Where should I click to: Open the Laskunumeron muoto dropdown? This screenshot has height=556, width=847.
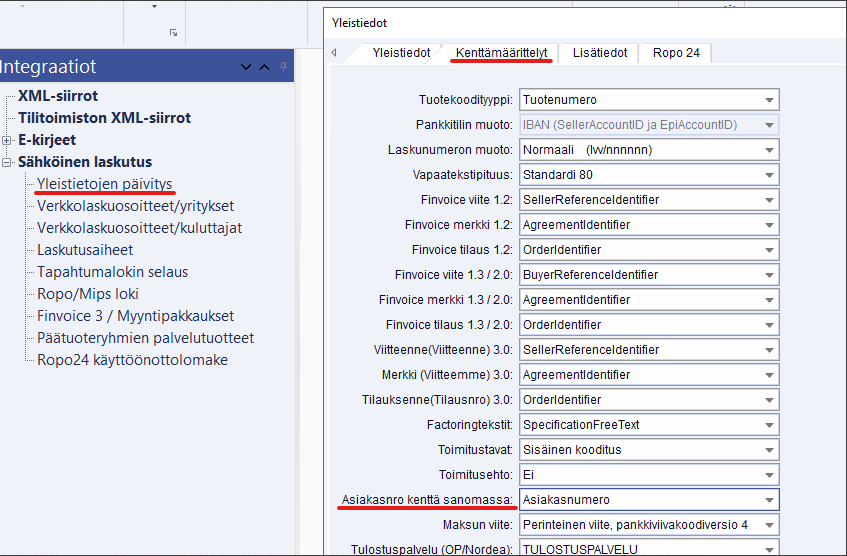(768, 150)
